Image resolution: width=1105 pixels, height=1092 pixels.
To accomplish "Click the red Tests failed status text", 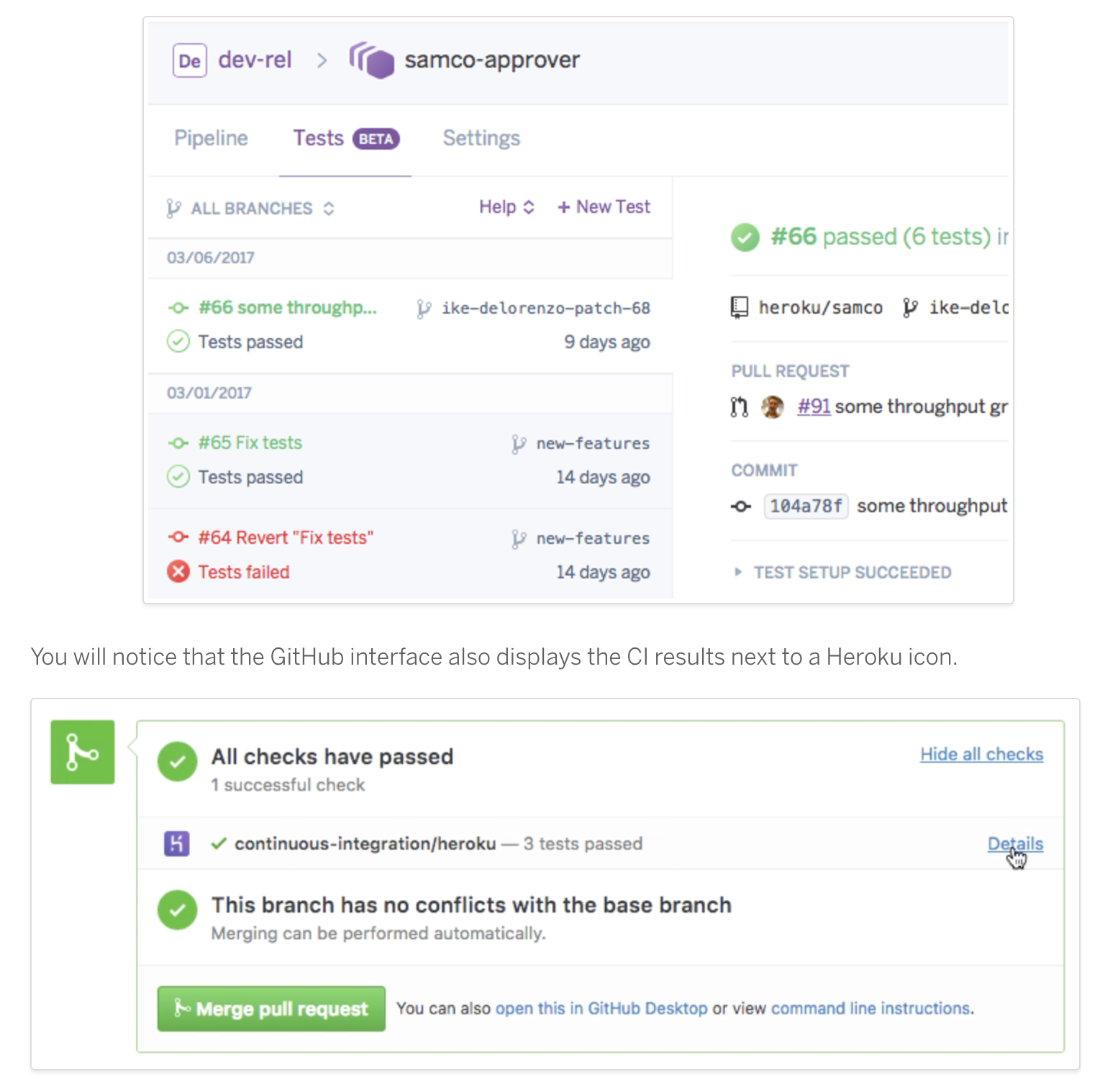I will pos(244,572).
